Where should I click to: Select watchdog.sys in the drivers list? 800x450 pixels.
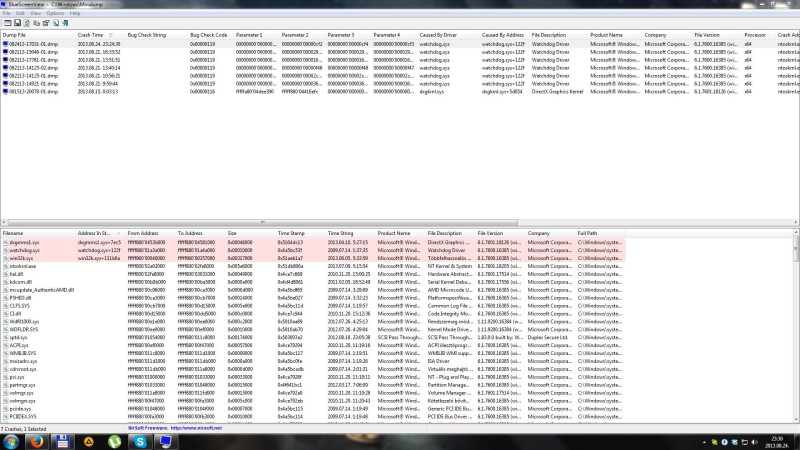pos(313,251)
